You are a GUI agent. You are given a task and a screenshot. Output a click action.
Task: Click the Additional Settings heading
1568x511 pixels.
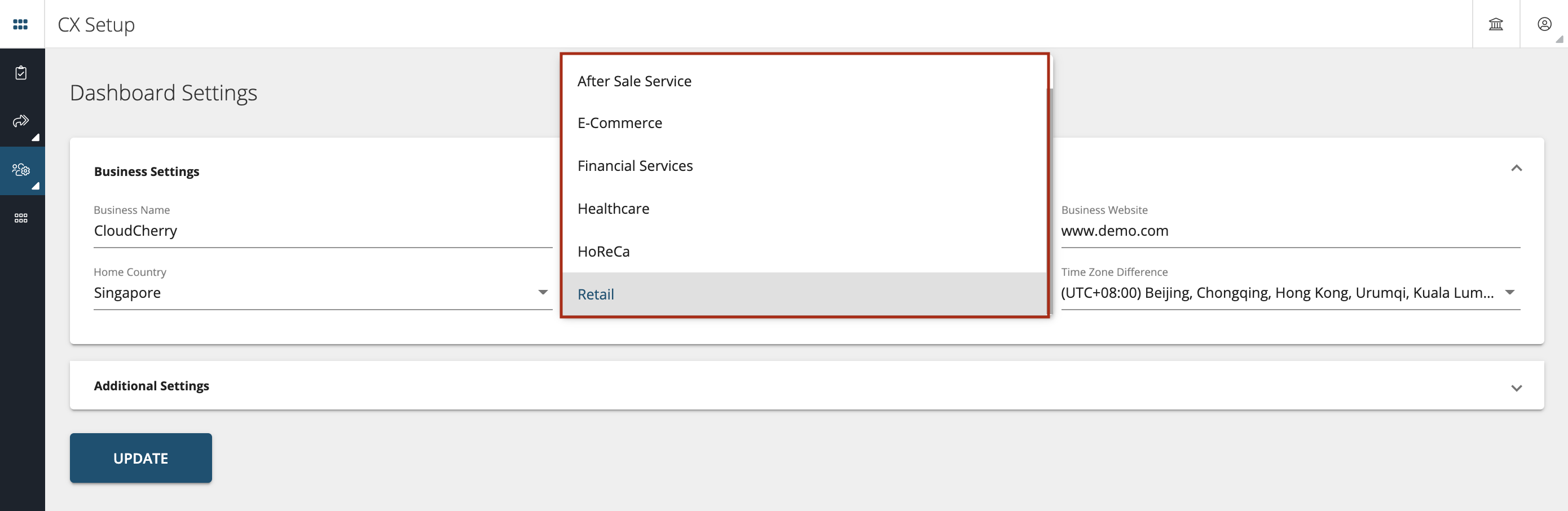[x=151, y=386]
